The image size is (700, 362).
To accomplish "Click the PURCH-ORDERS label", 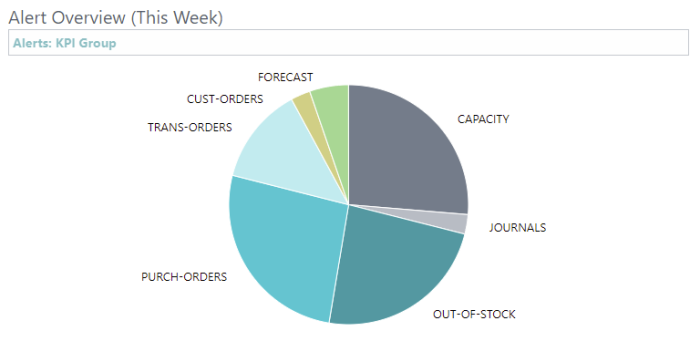I will coord(184,277).
